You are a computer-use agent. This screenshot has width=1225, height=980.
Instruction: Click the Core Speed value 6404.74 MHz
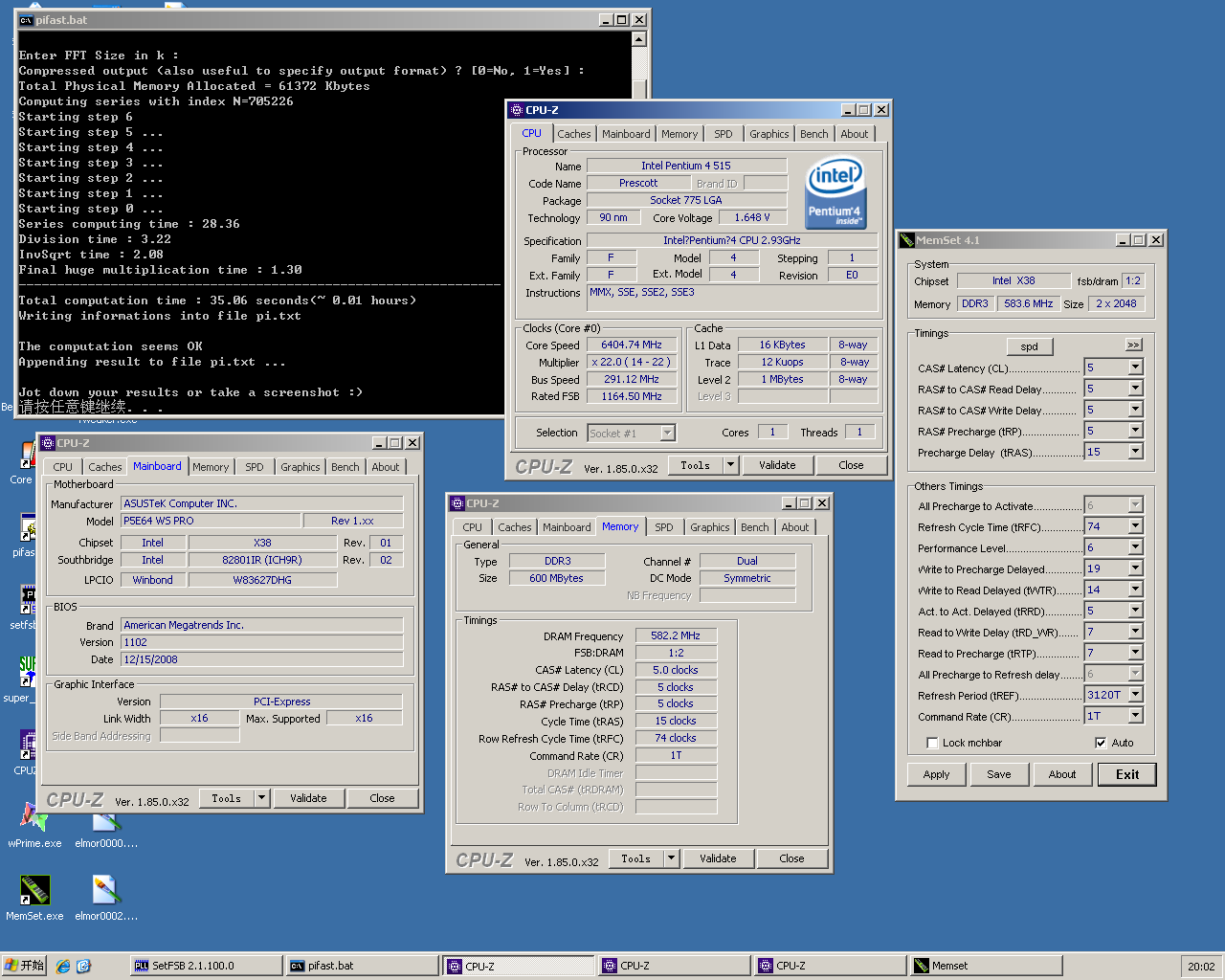click(632, 345)
